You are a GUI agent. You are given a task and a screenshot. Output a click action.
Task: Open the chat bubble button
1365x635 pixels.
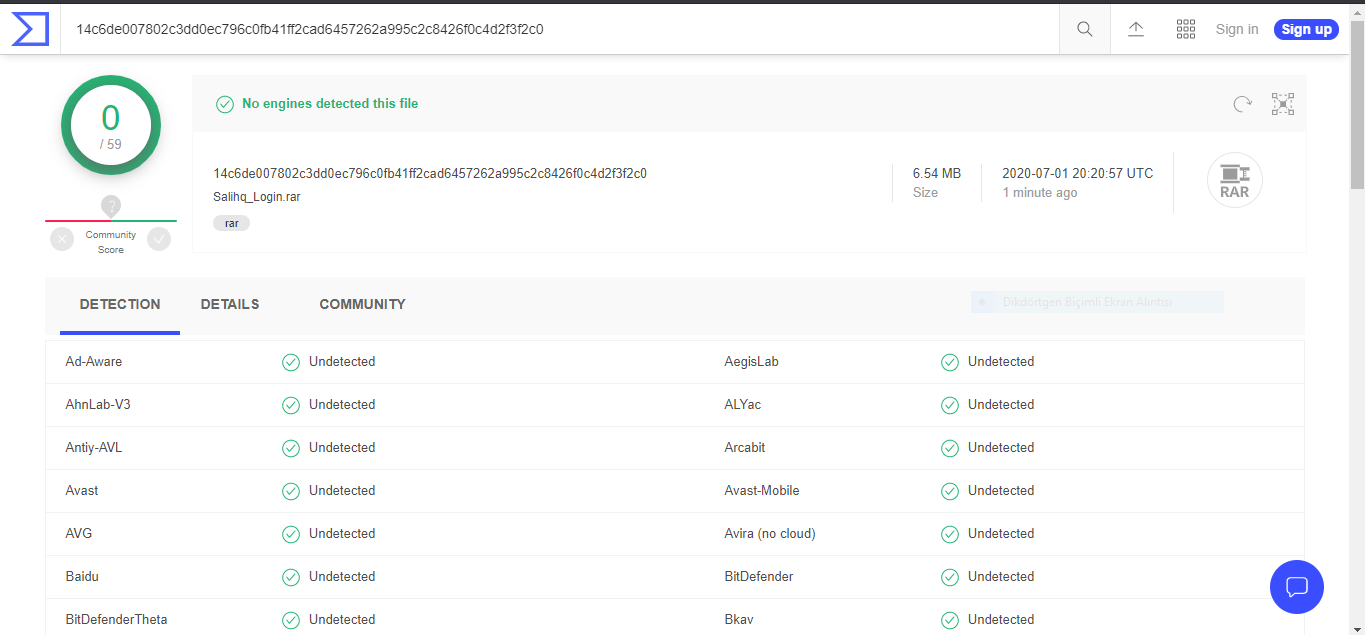[x=1297, y=587]
